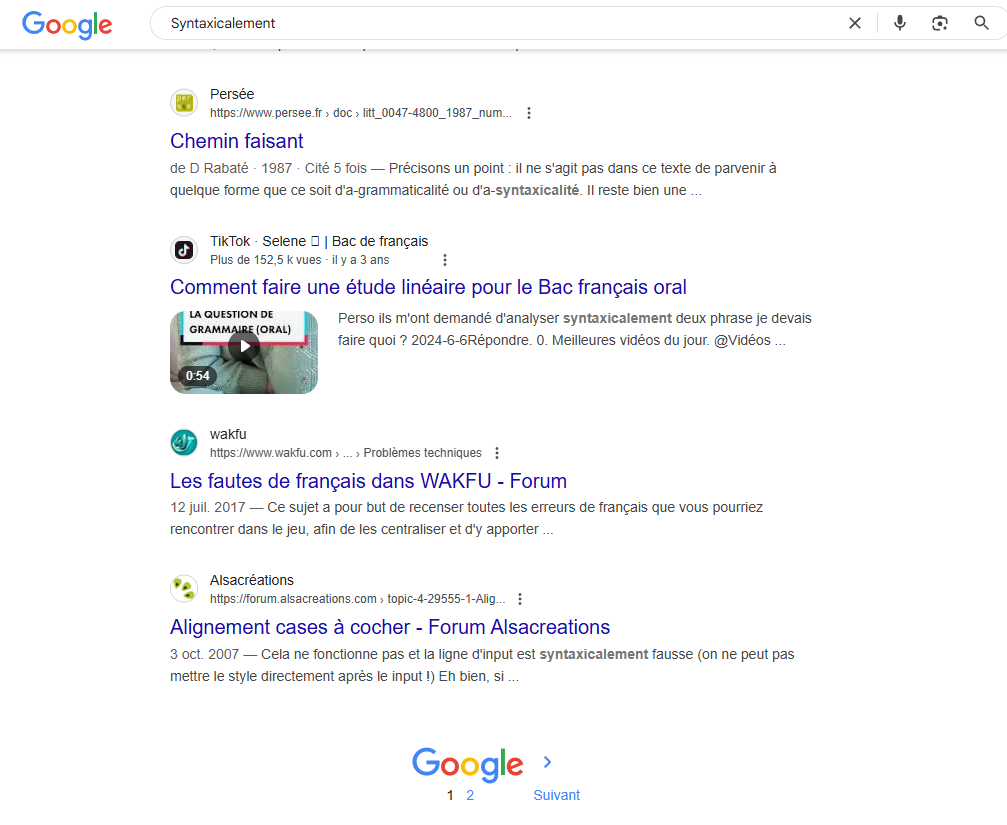This screenshot has width=1007, height=825.
Task: Click the magnifying glass search icon
Action: coord(981,24)
